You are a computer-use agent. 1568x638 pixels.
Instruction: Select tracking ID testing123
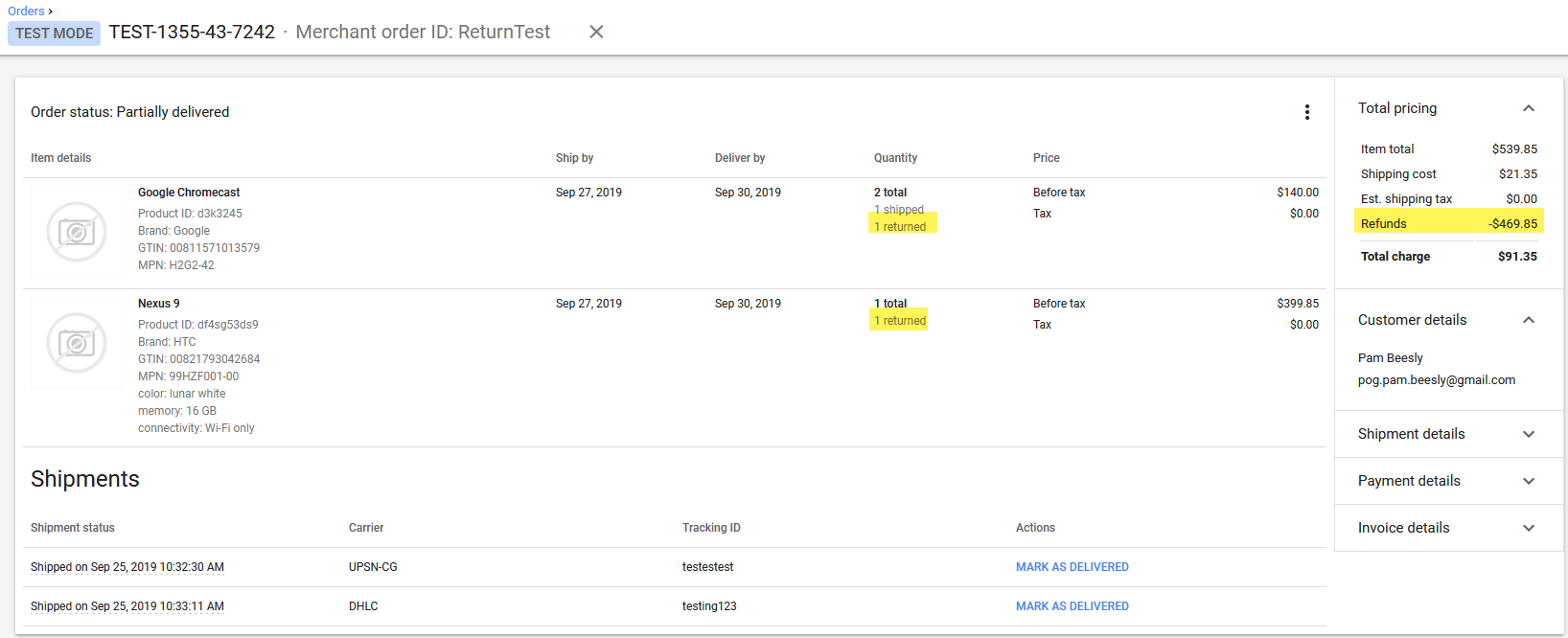(x=709, y=606)
